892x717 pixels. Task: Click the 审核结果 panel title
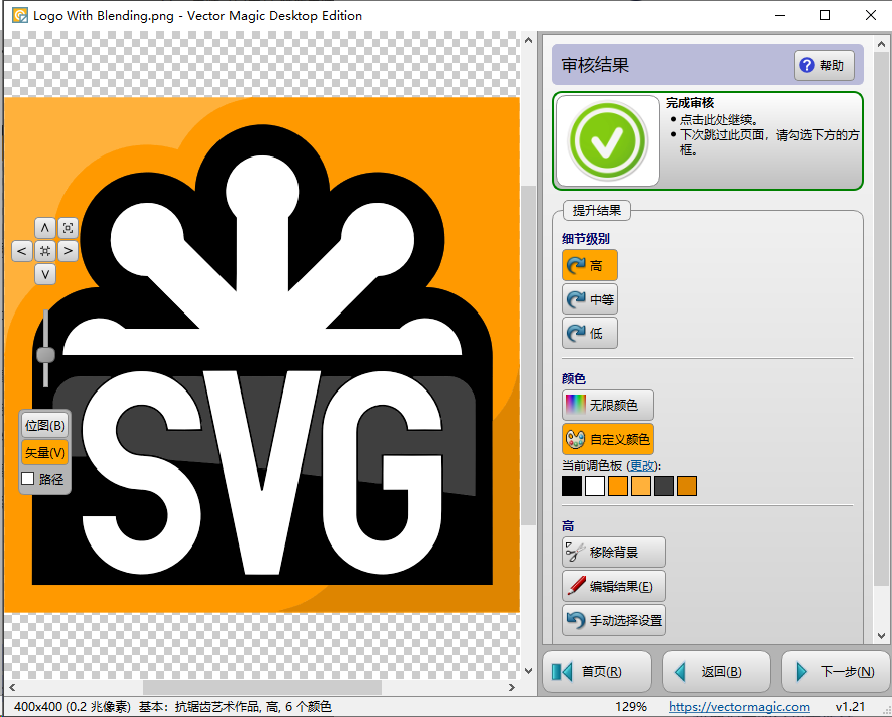point(595,65)
